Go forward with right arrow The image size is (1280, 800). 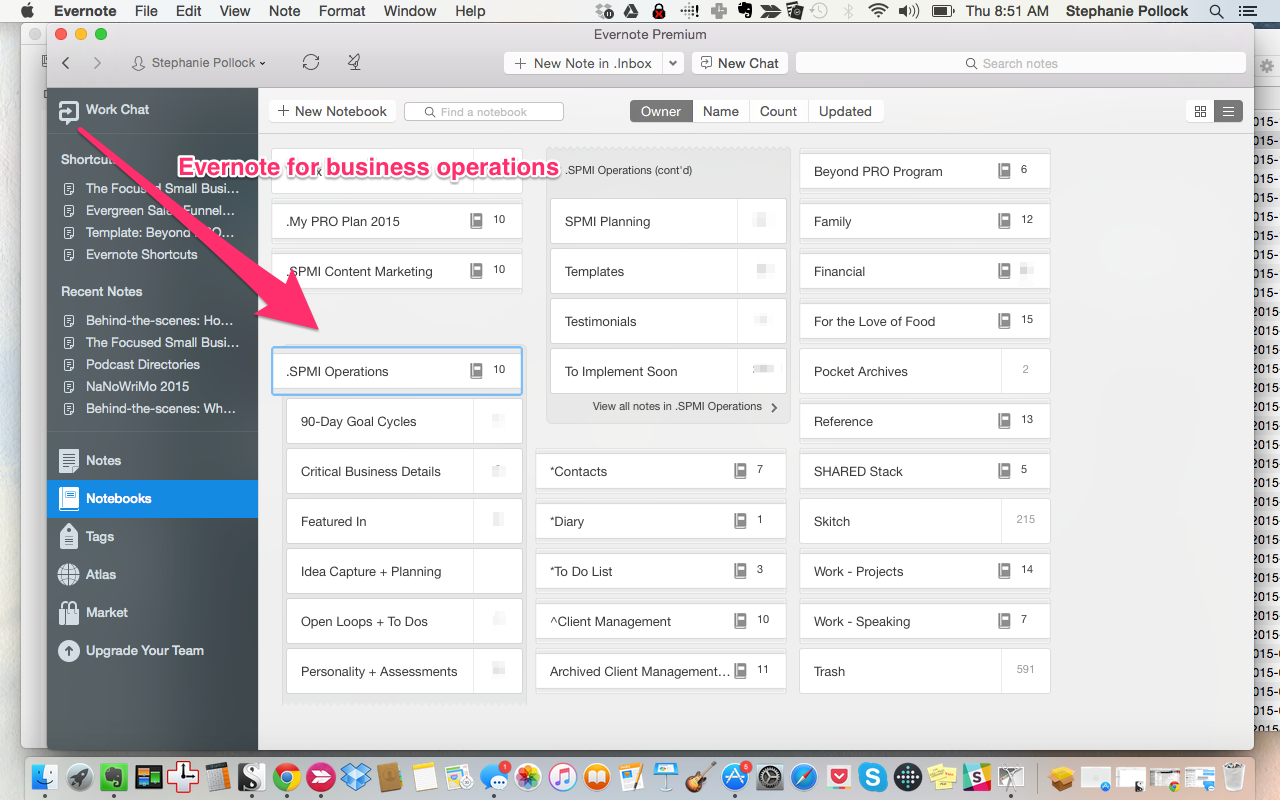[x=97, y=63]
